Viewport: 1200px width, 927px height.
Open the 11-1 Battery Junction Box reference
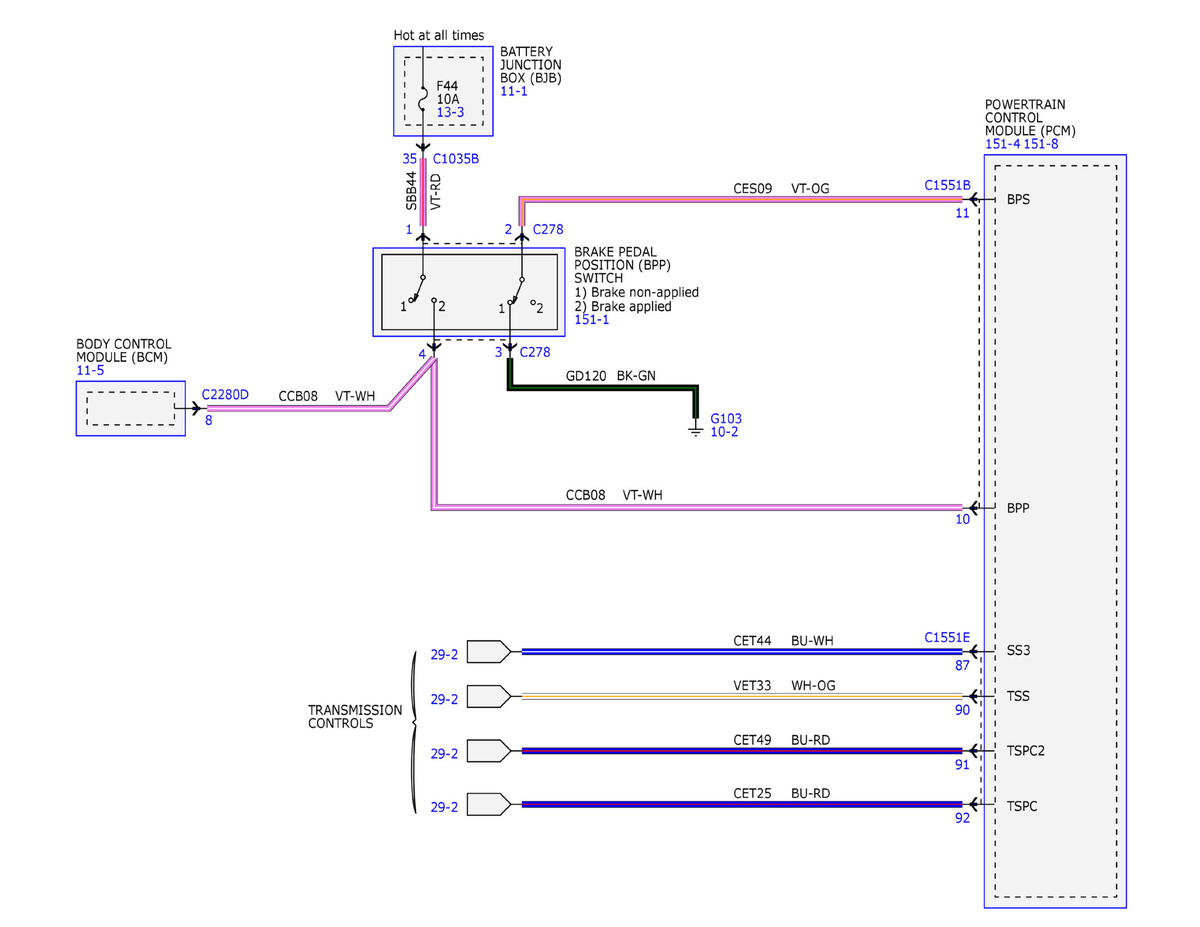point(515,92)
